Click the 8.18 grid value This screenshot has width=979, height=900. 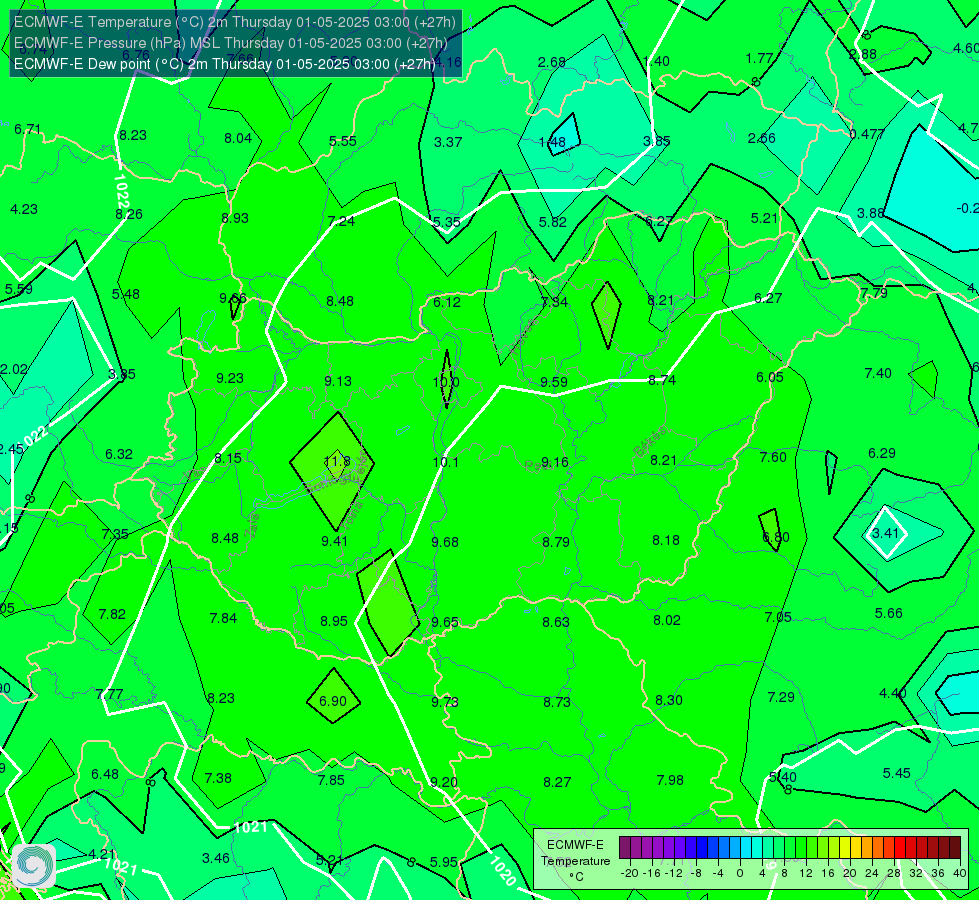point(666,540)
